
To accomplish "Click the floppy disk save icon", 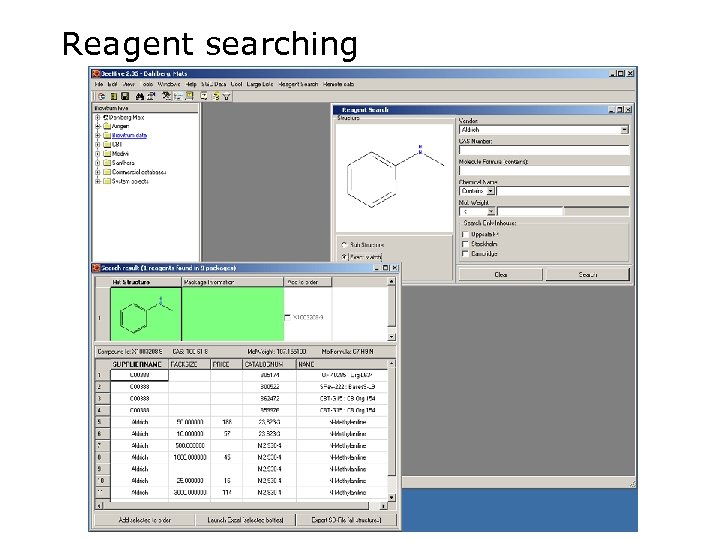I will (125, 96).
